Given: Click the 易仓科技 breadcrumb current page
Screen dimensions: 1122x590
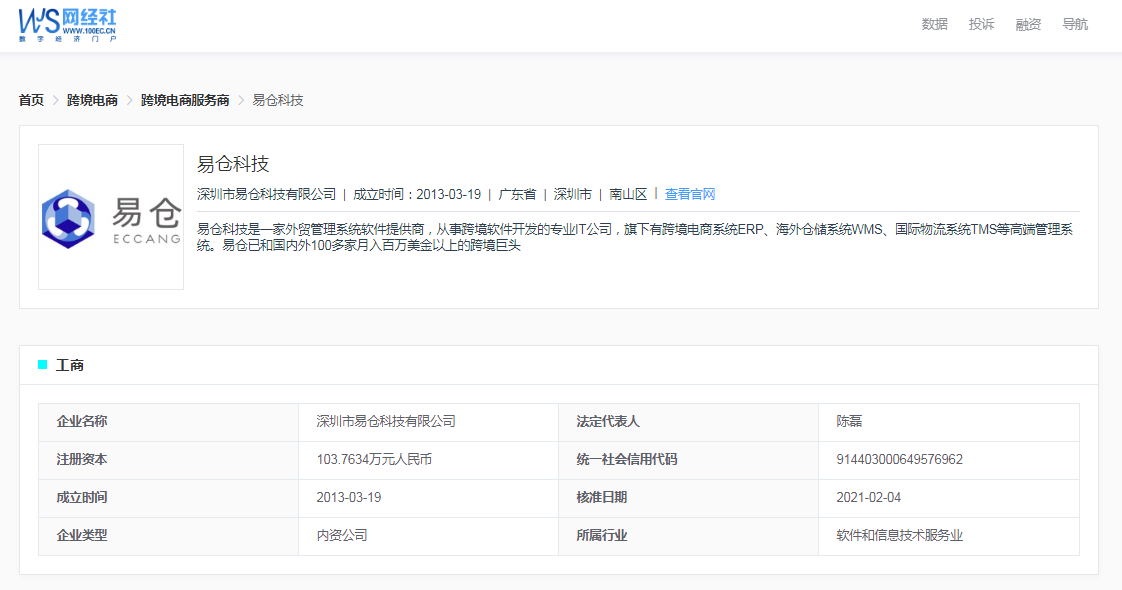Looking at the screenshot, I should 277,100.
